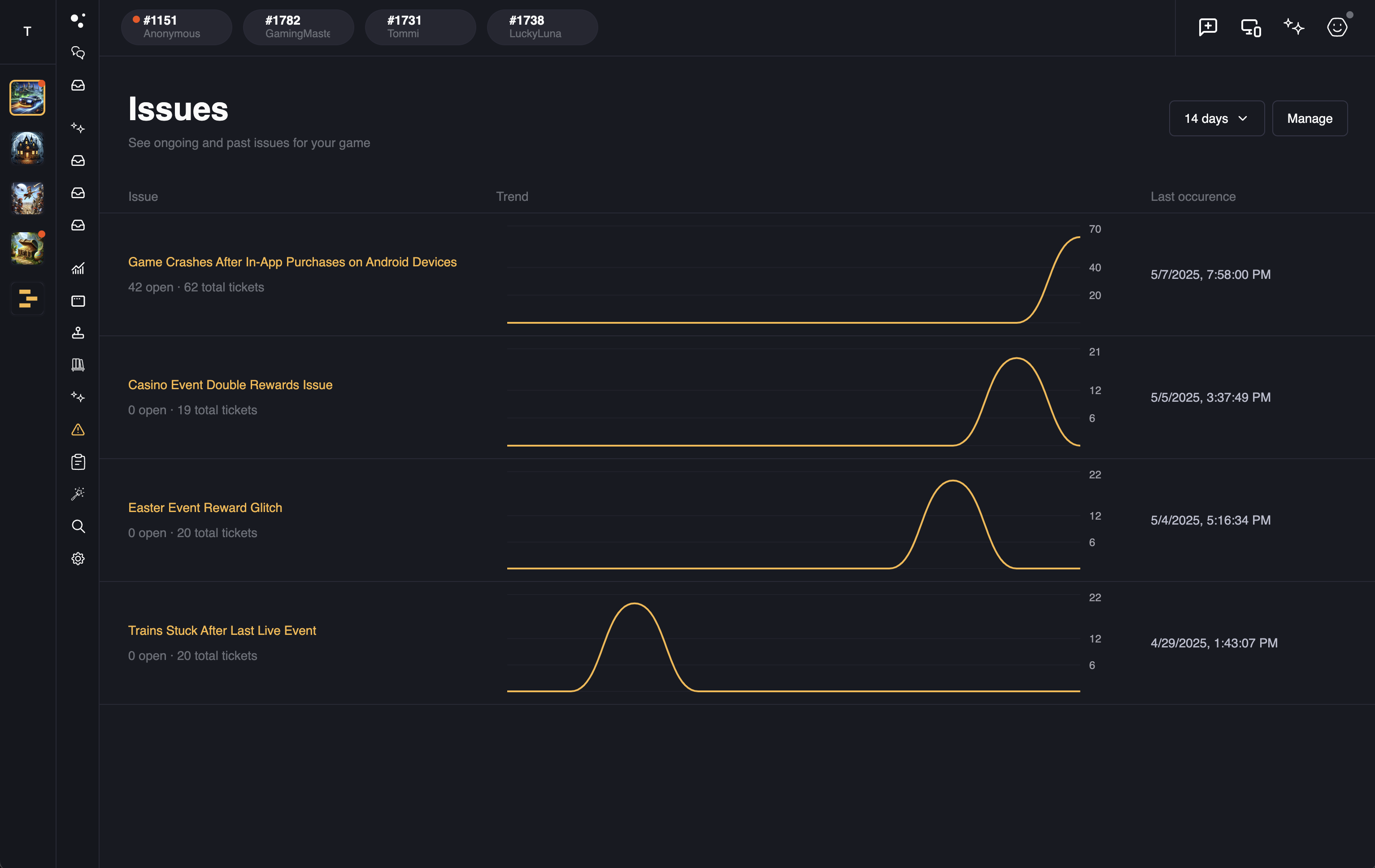This screenshot has width=1375, height=868.
Task: Select the sparkles AI icon in sidebar
Action: pyautogui.click(x=78, y=128)
